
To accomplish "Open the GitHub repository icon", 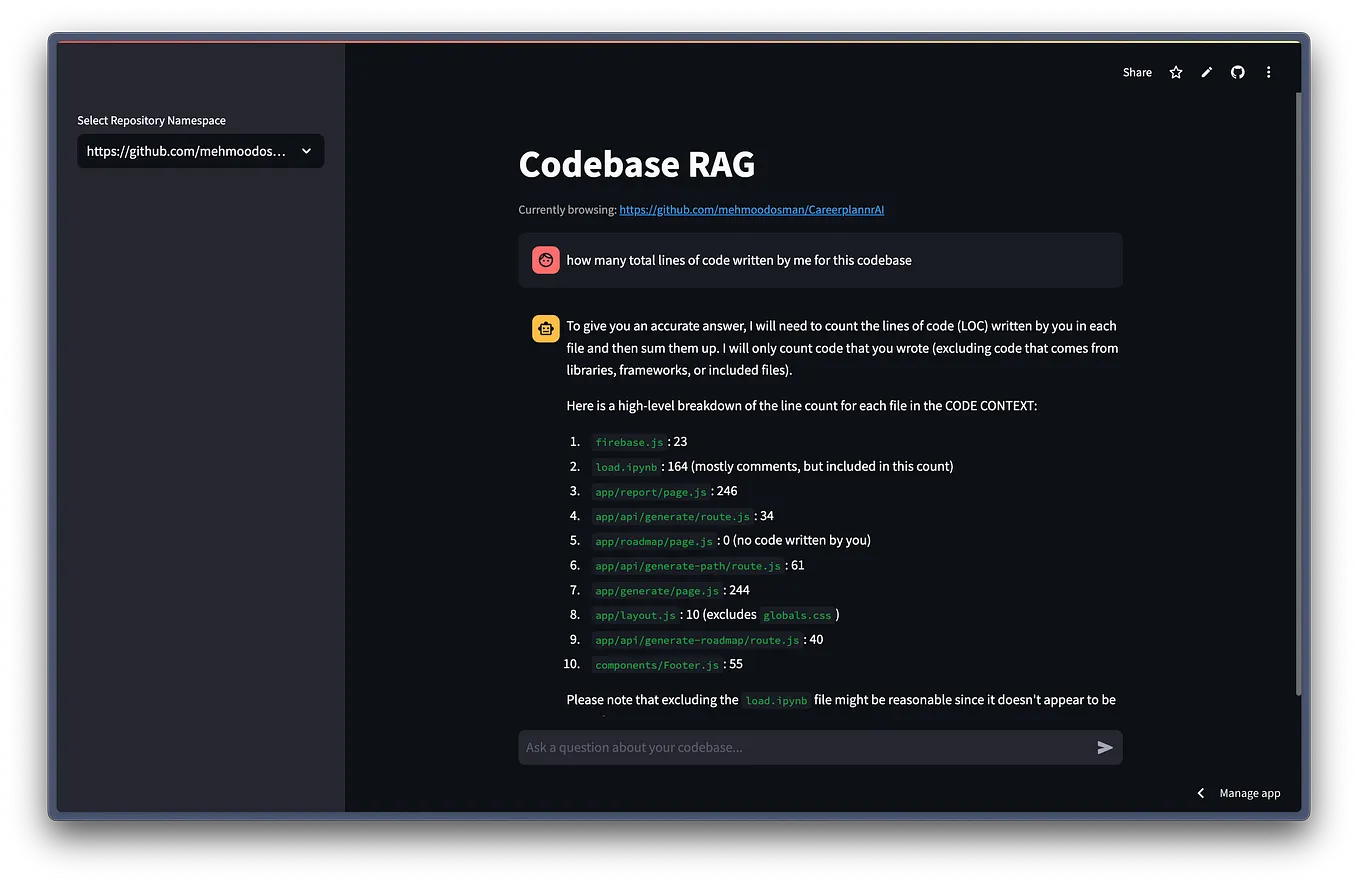I will pos(1237,72).
